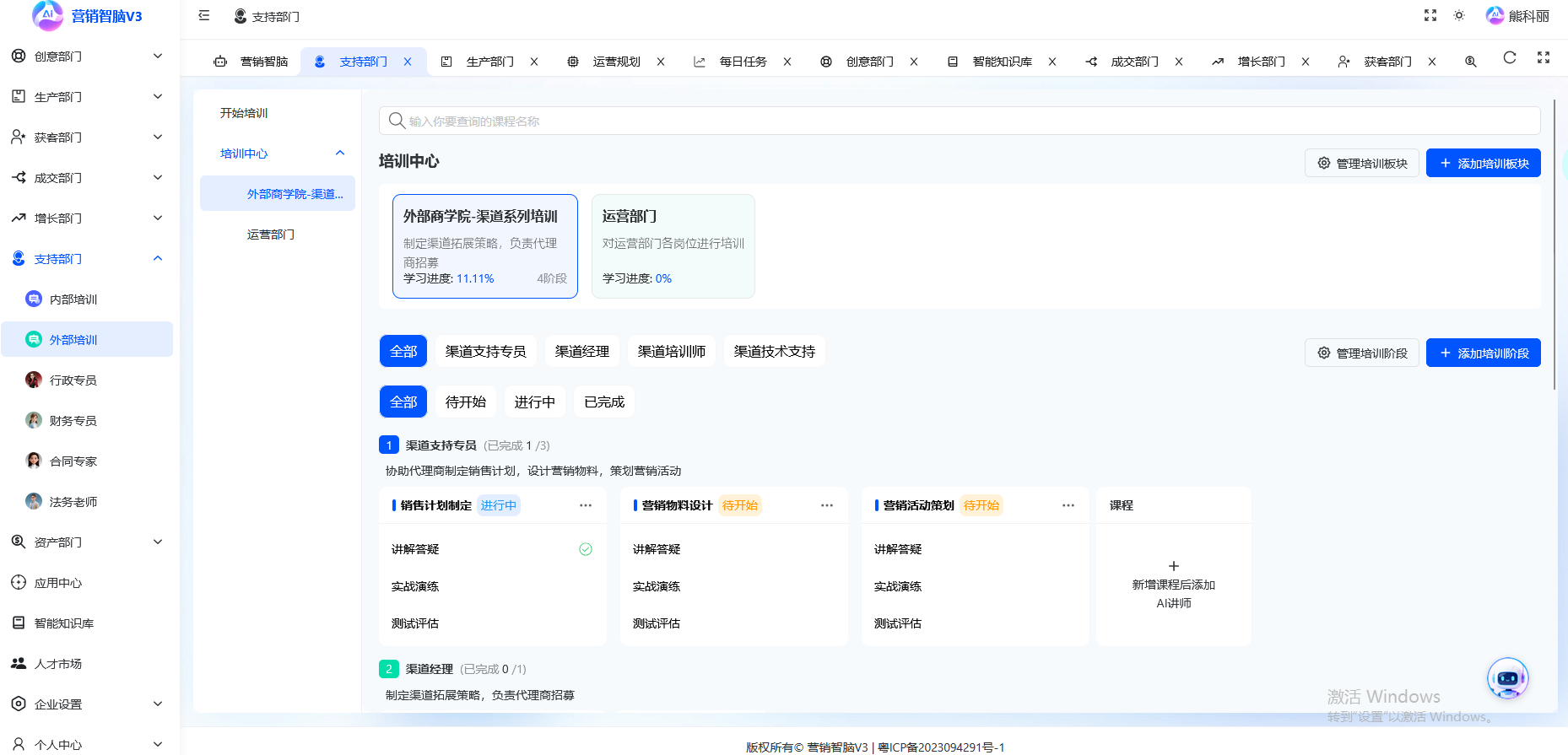The image size is (1568, 755).
Task: Open the AI robot assistant floating icon
Action: click(x=1508, y=678)
